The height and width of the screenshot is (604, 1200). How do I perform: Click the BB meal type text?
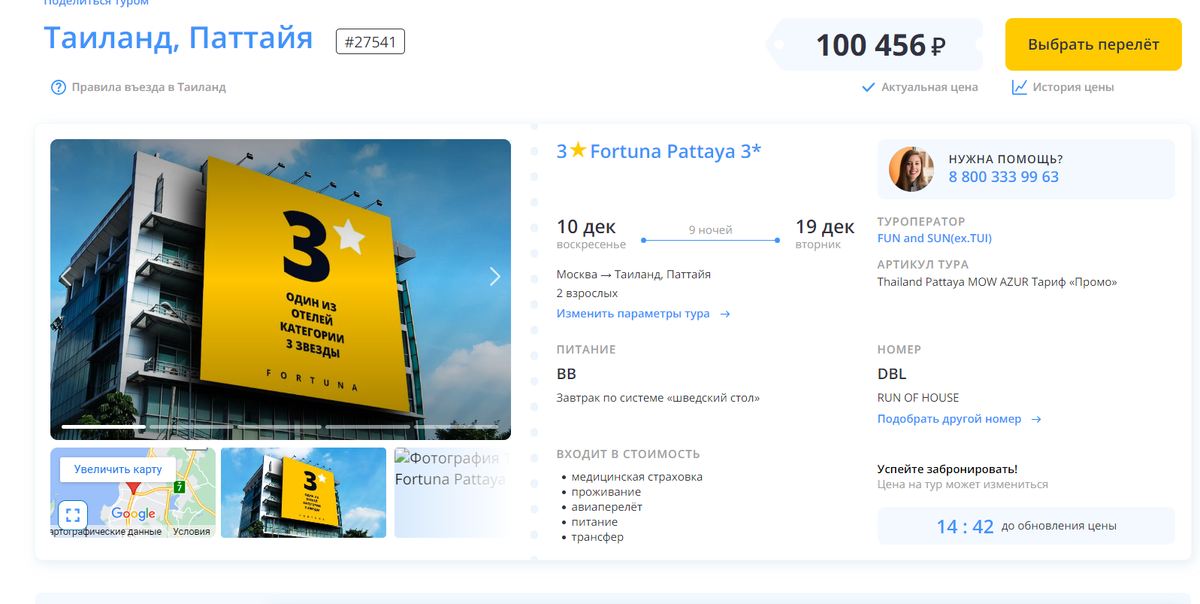pyautogui.click(x=566, y=374)
